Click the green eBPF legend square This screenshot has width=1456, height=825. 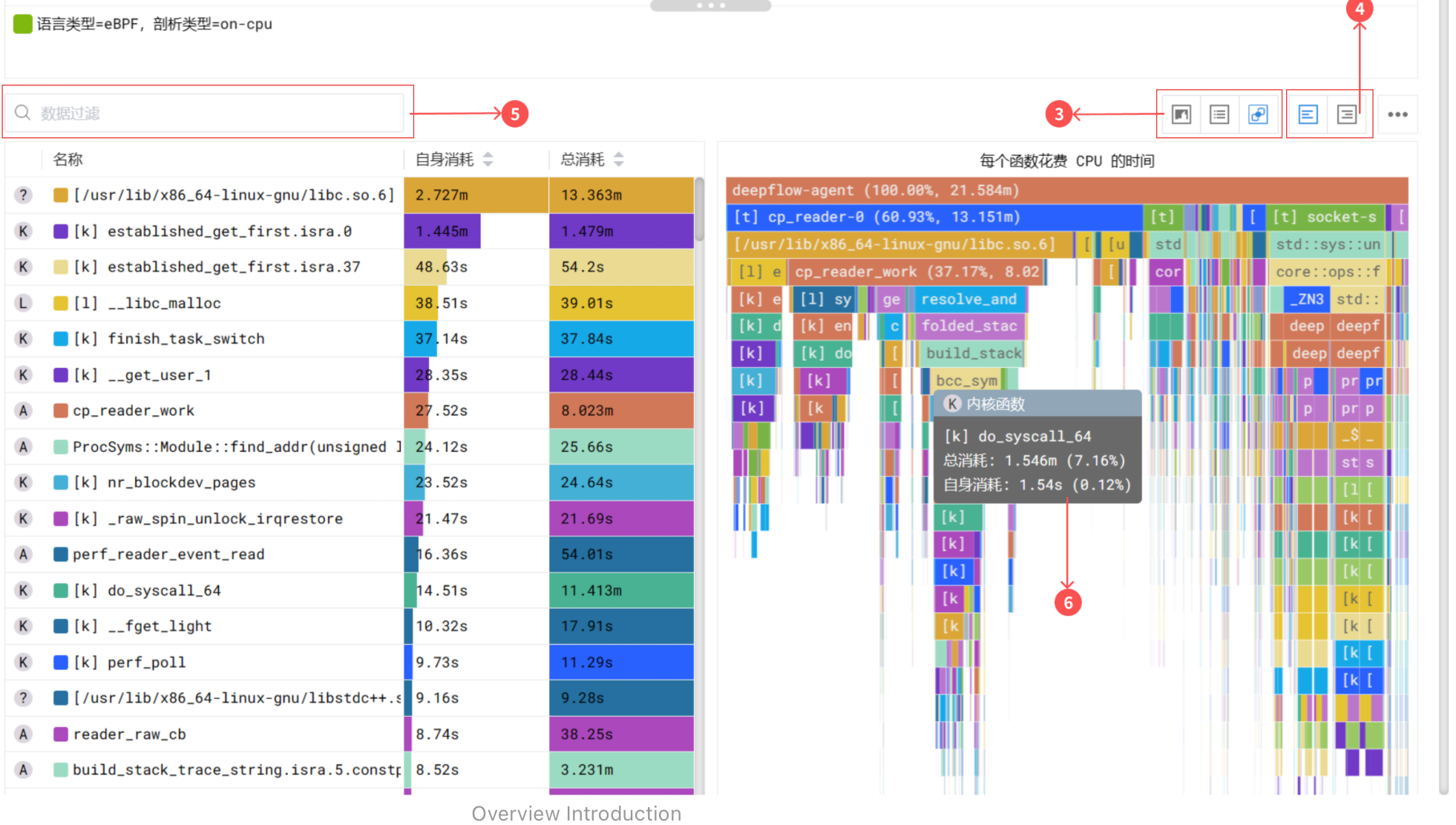pyautogui.click(x=23, y=24)
